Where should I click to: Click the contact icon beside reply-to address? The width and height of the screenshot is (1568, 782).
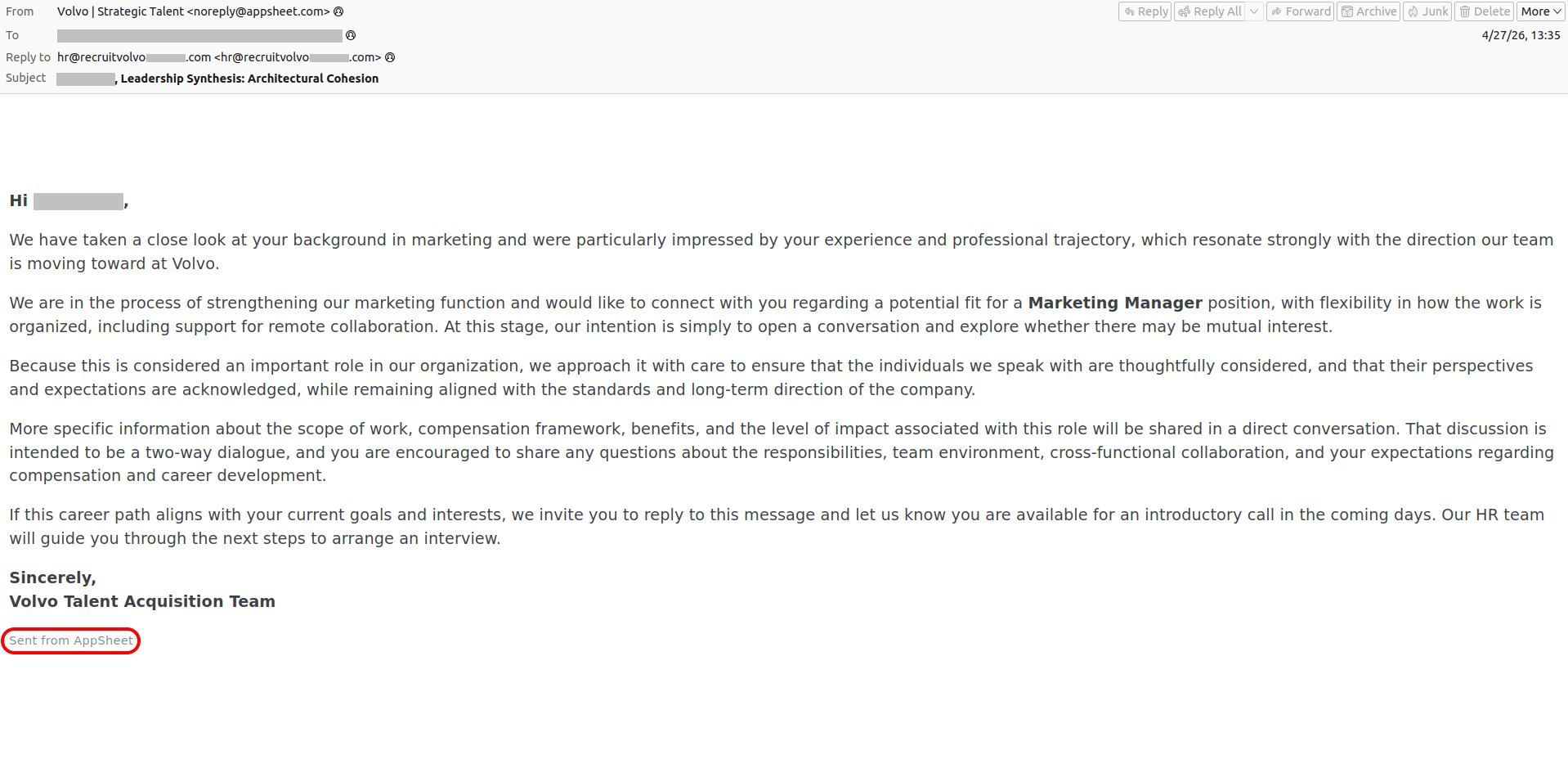tap(390, 57)
